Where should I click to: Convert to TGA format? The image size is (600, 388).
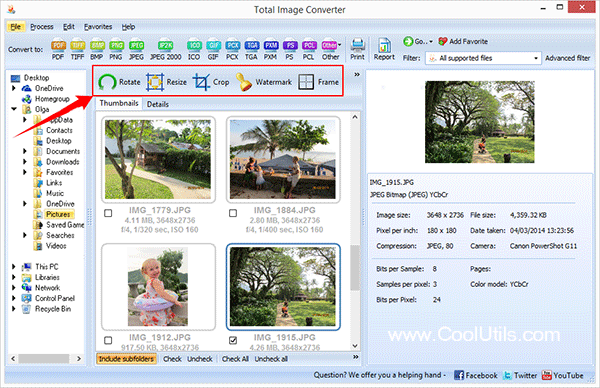(x=251, y=50)
